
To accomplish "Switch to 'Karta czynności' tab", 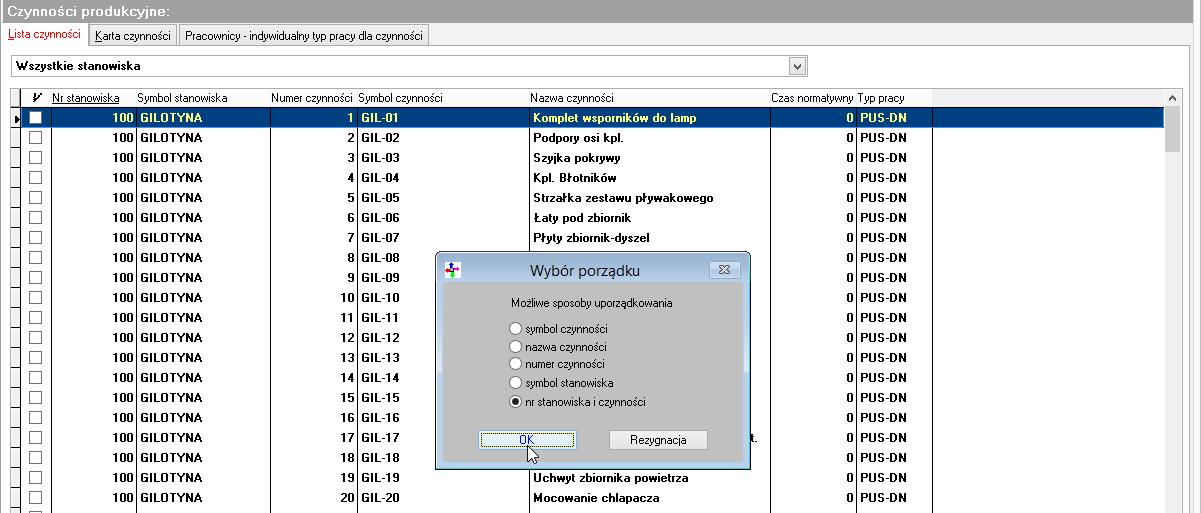I will [x=133, y=36].
